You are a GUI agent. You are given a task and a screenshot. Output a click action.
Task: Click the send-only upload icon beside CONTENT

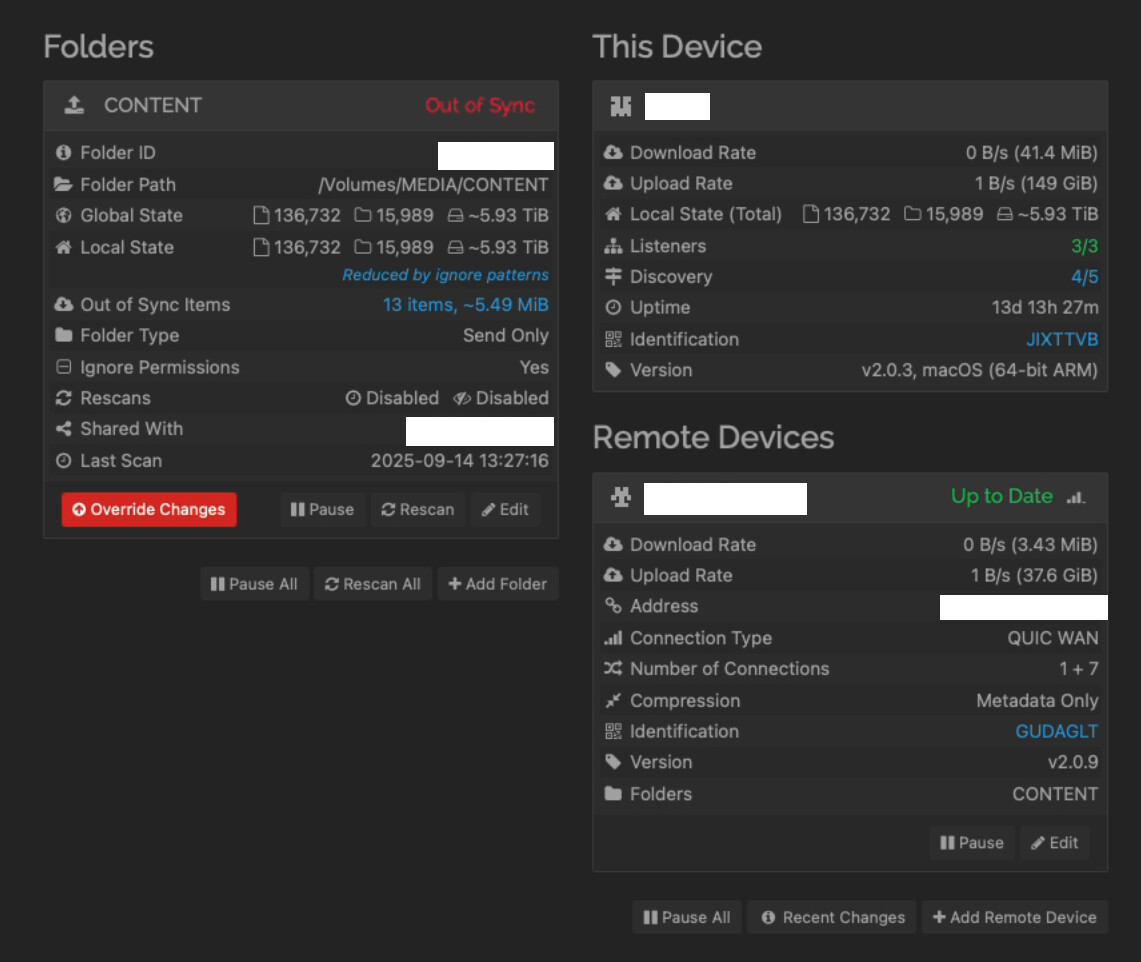tap(74, 106)
